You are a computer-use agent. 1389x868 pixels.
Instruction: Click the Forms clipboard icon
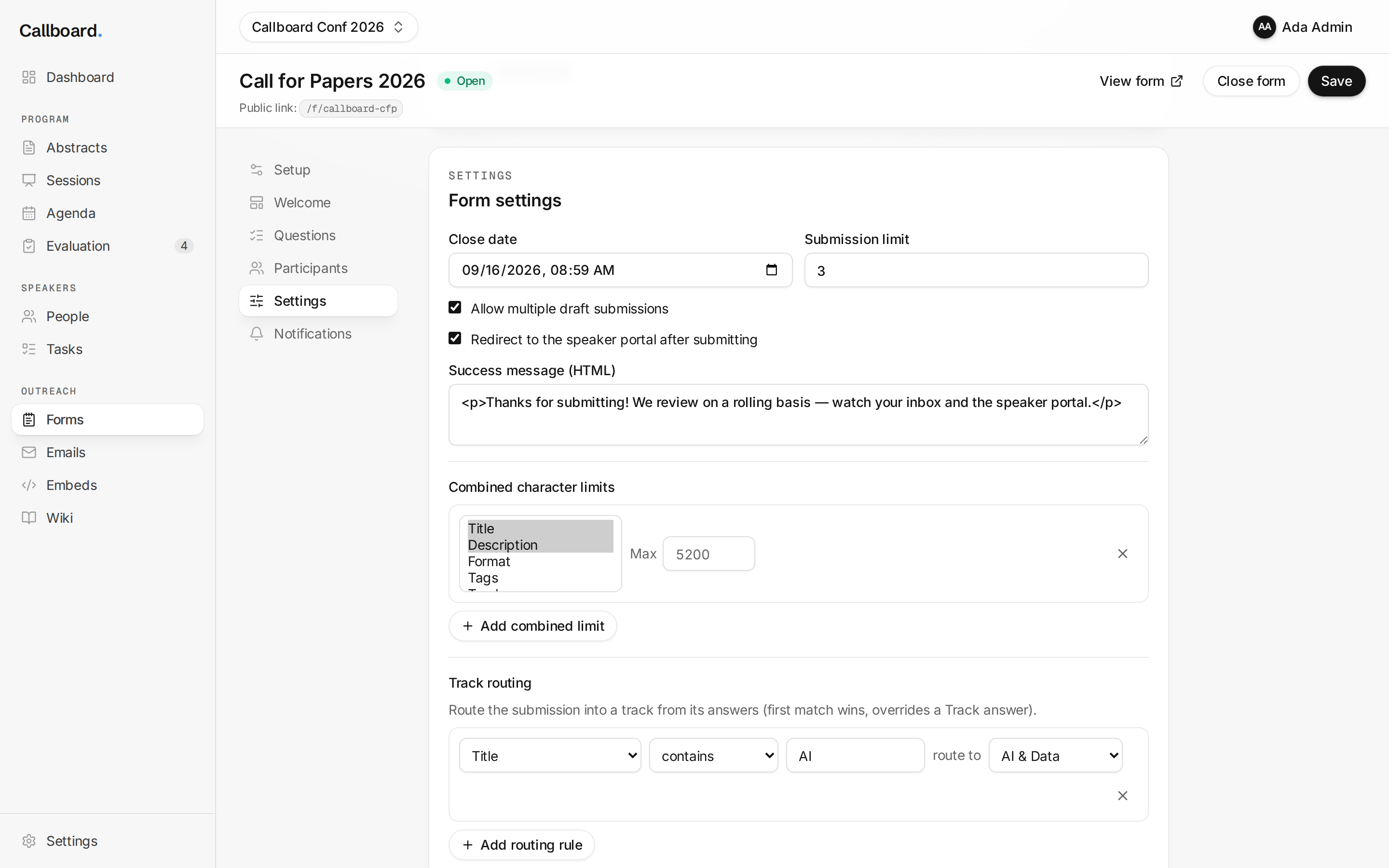click(x=29, y=420)
